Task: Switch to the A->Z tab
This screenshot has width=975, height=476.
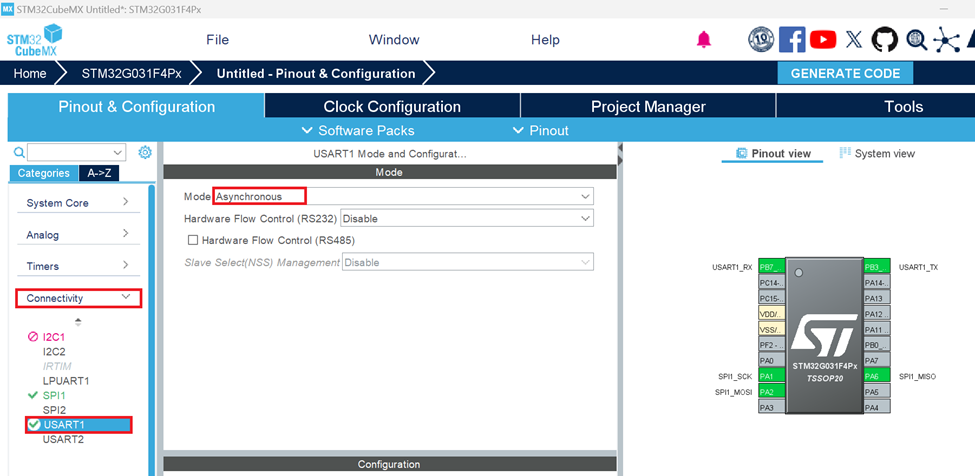Action: coord(99,173)
